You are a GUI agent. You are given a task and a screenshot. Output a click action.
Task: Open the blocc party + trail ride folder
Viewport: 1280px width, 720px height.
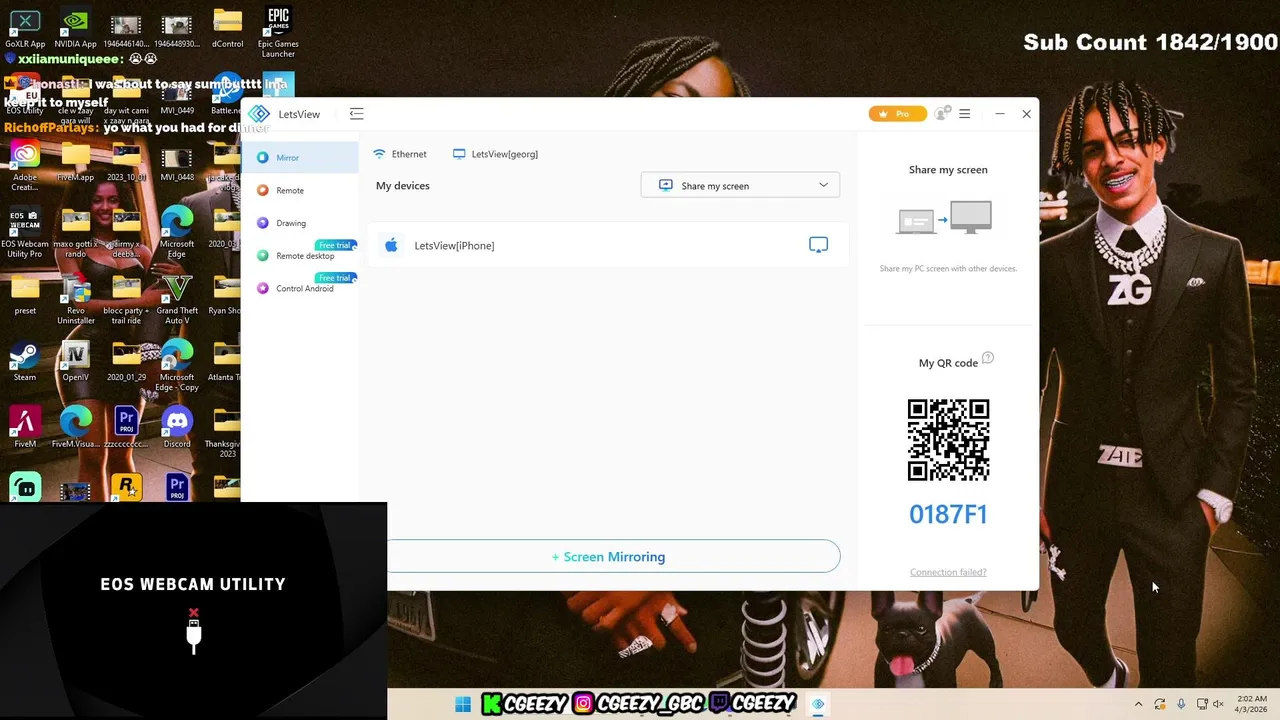[x=126, y=300]
